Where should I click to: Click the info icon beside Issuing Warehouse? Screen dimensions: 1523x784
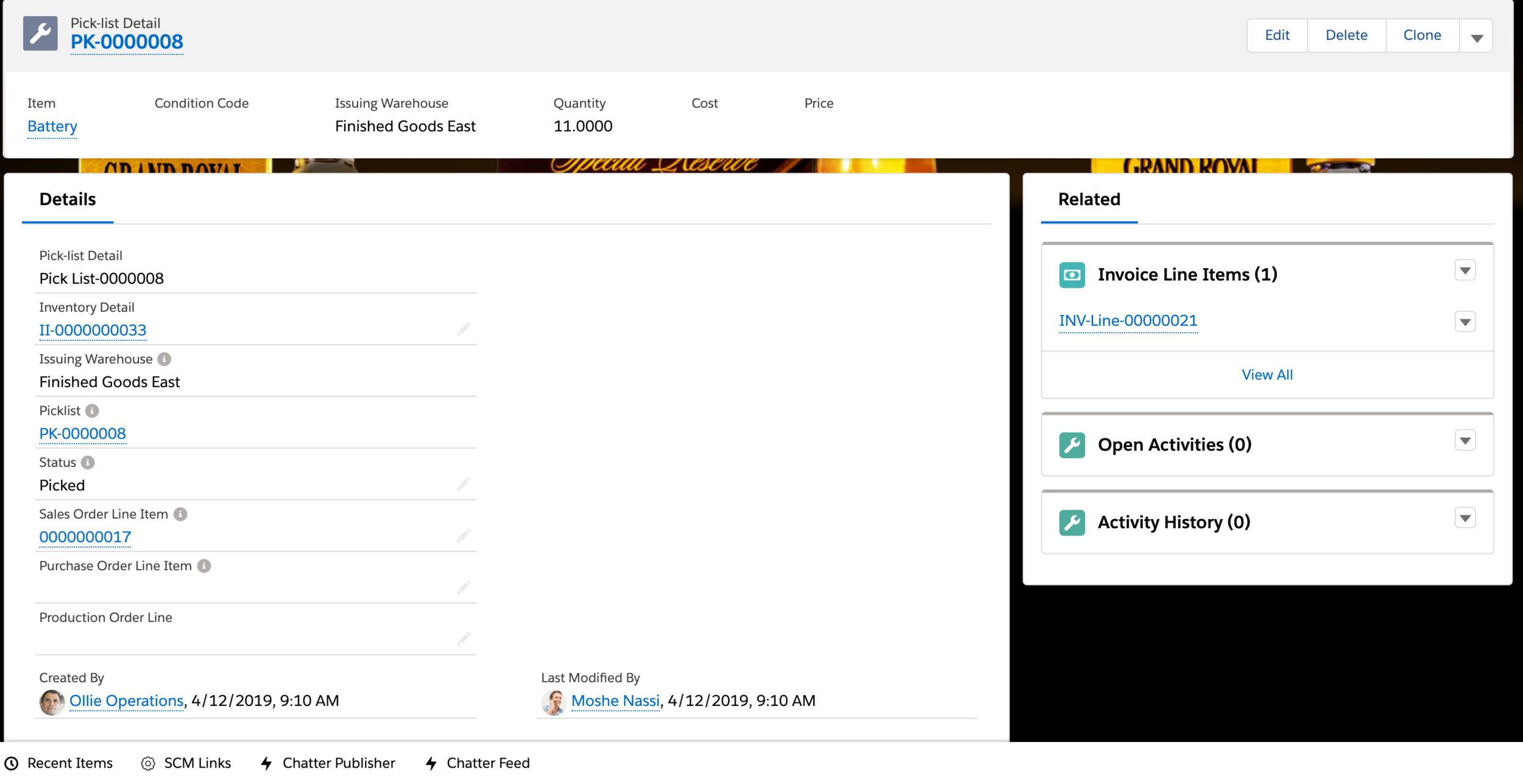164,359
